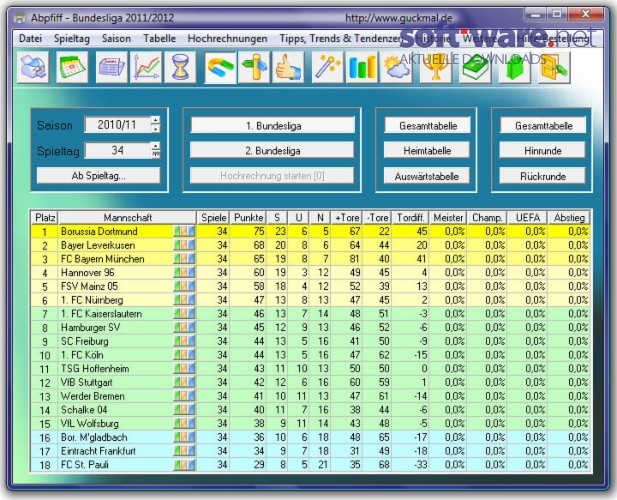
Task: Click chart icon in Schalke 04 row
Action: (x=184, y=410)
